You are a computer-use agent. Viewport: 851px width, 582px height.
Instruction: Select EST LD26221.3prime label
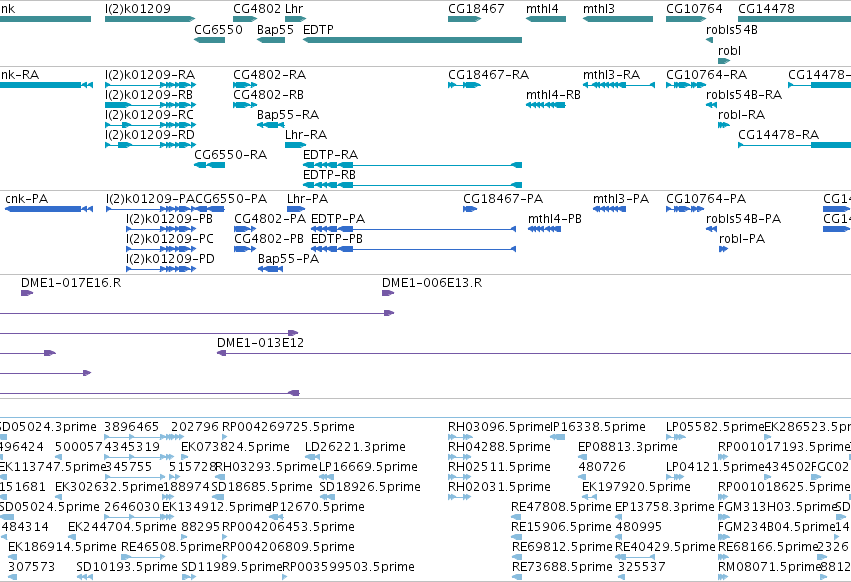355,447
